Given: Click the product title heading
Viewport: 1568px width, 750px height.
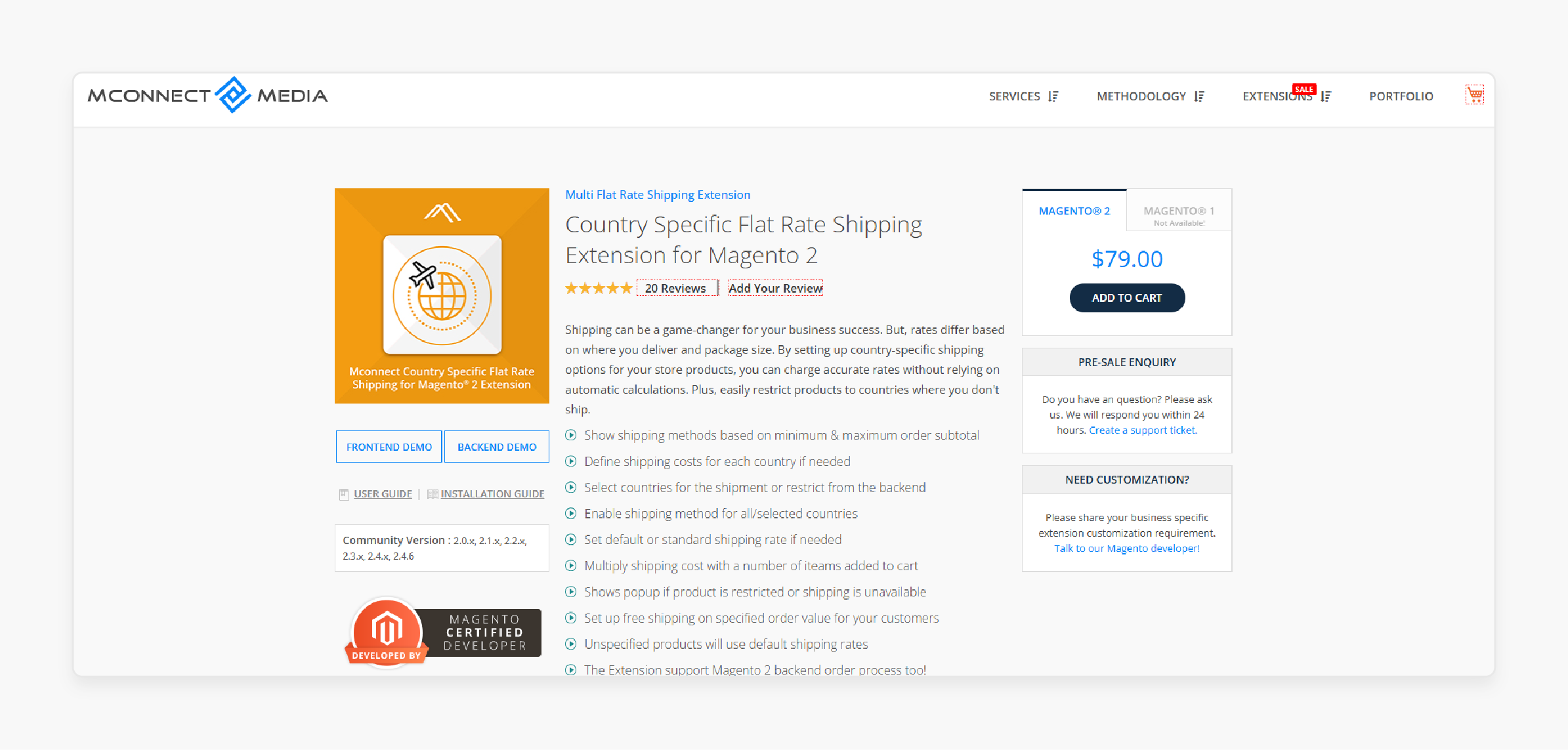Looking at the screenshot, I should click(x=744, y=240).
